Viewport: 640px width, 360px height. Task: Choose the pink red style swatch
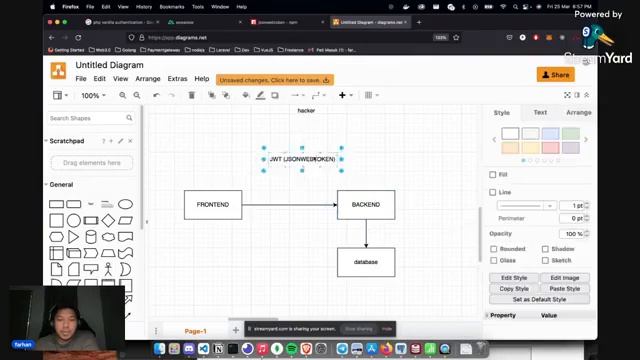550,147
